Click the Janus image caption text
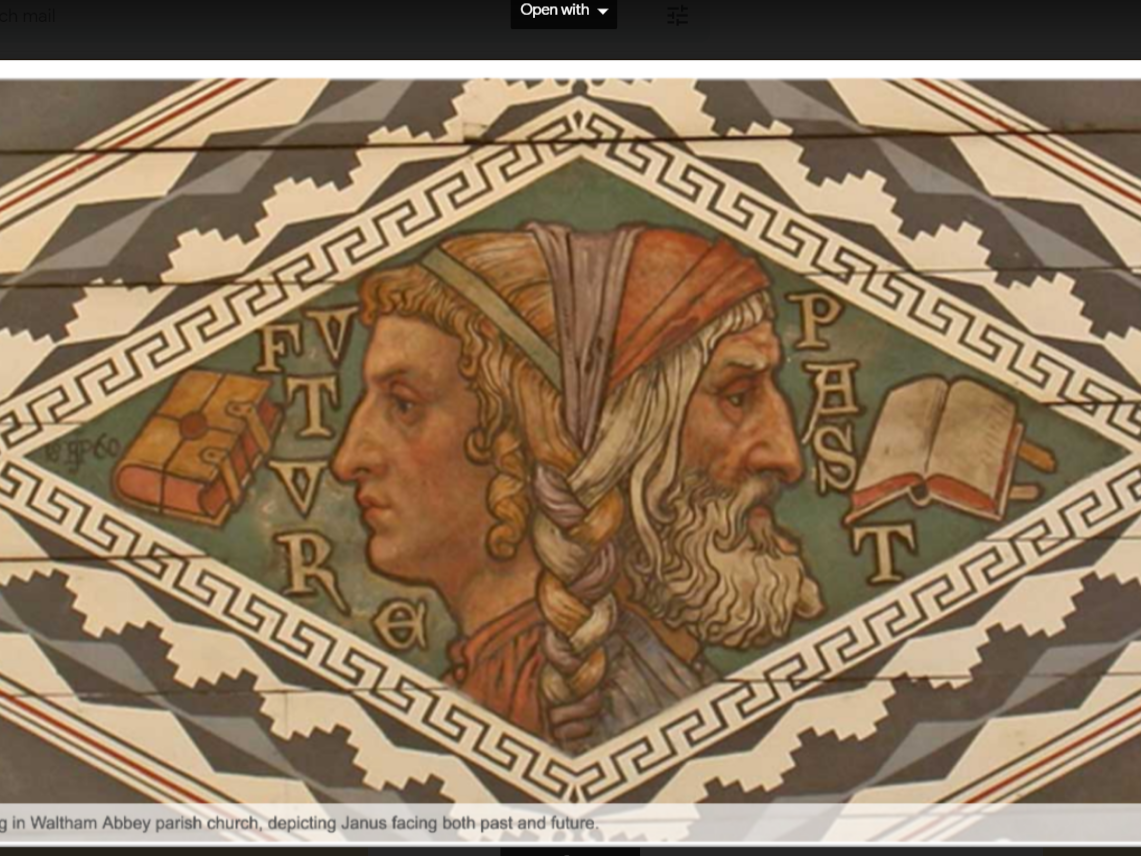Screen dimensions: 1141x856 pyautogui.click(x=300, y=823)
